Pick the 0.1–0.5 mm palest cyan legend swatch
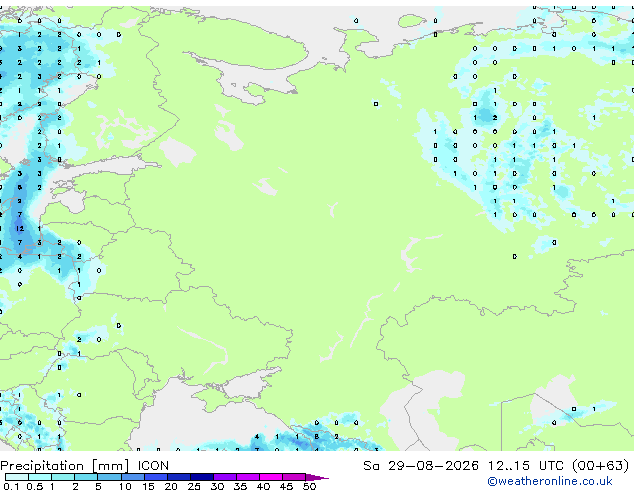The width and height of the screenshot is (634, 490). (17, 477)
